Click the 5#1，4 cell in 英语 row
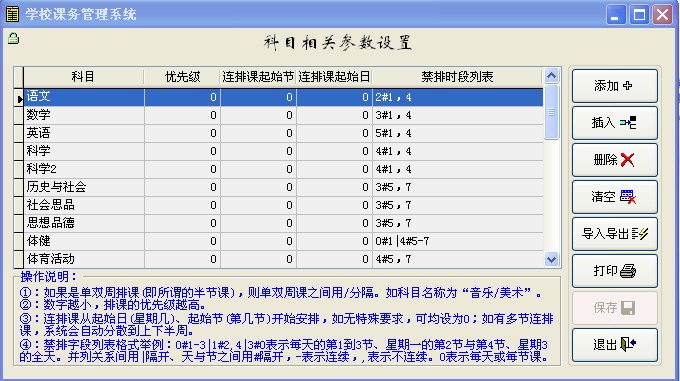This screenshot has width=680, height=381. point(458,133)
